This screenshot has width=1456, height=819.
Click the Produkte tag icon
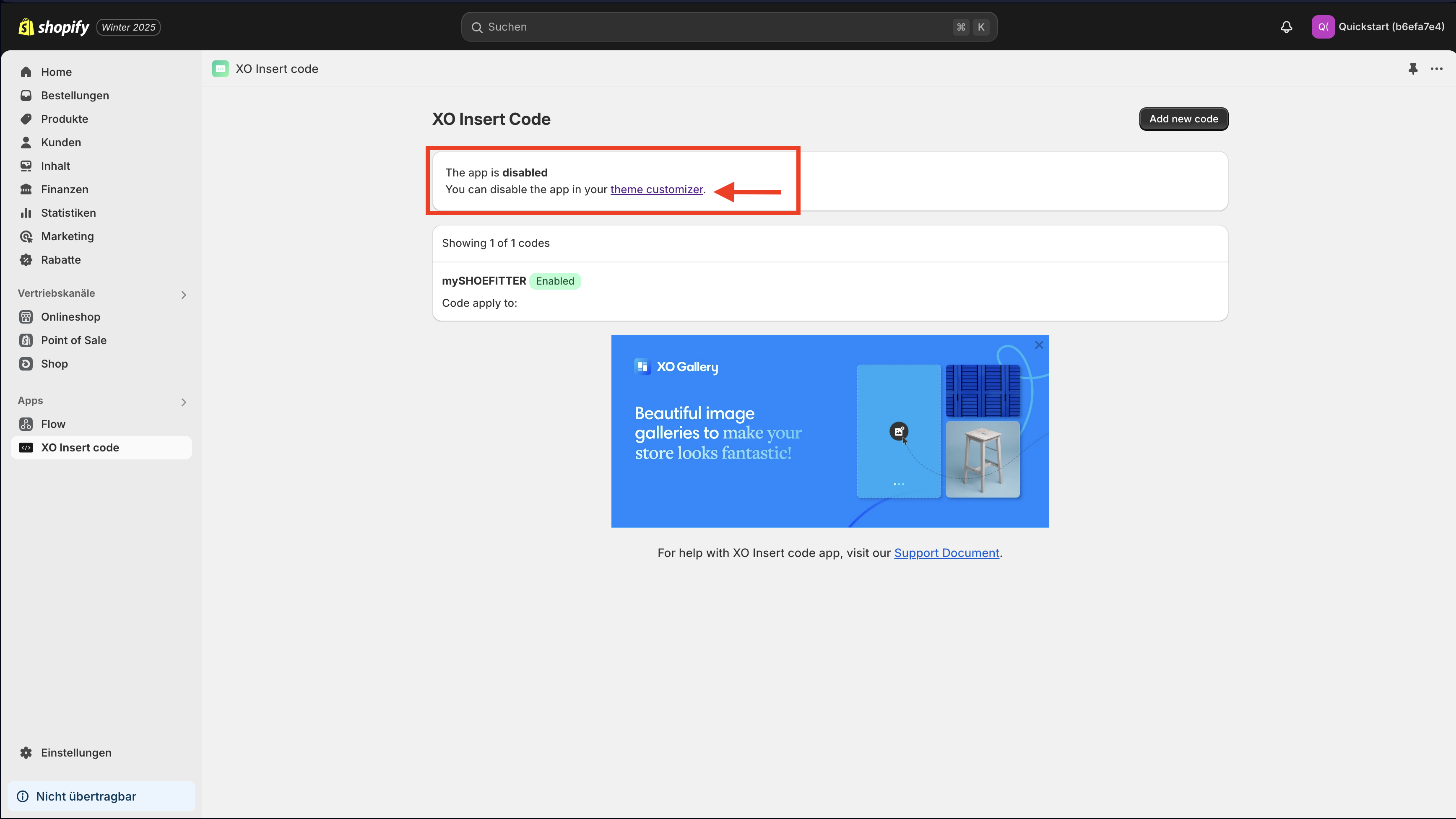(26, 119)
